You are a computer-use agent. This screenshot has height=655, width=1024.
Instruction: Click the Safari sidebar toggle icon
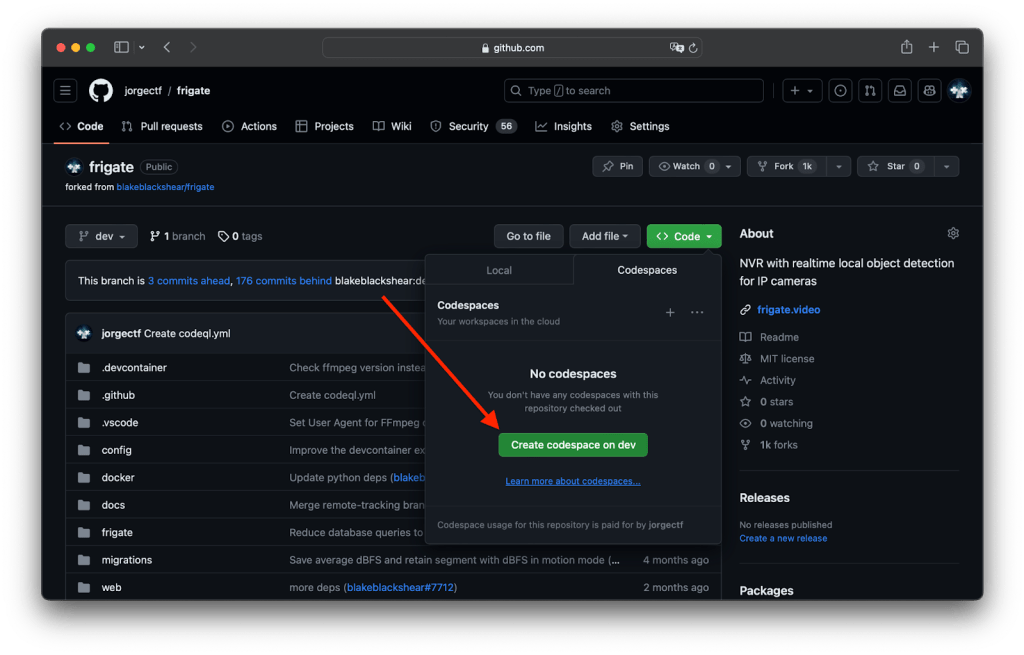[121, 47]
